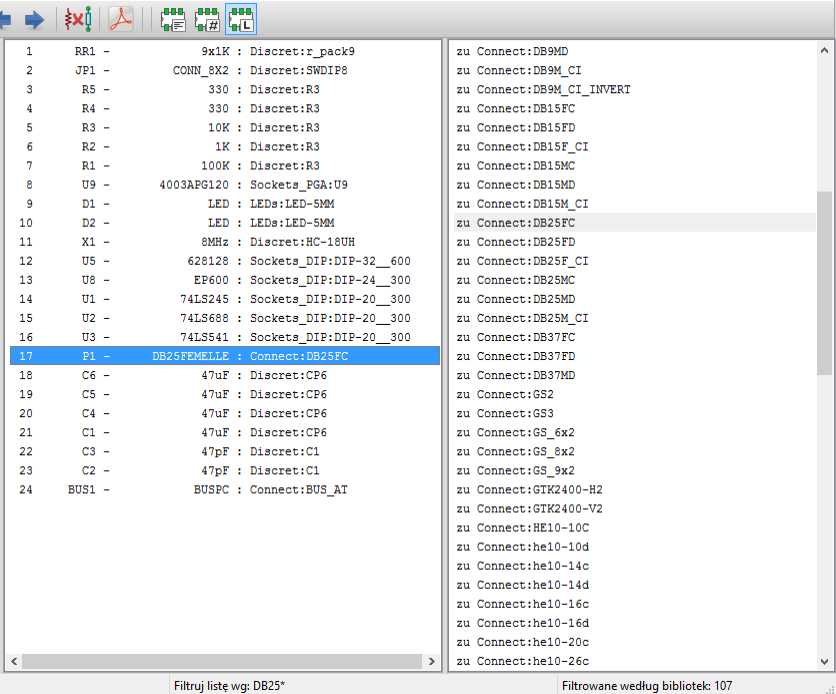Image resolution: width=836 pixels, height=694 pixels.
Task: Choose footprint Connect:GS2
Action: (634, 394)
